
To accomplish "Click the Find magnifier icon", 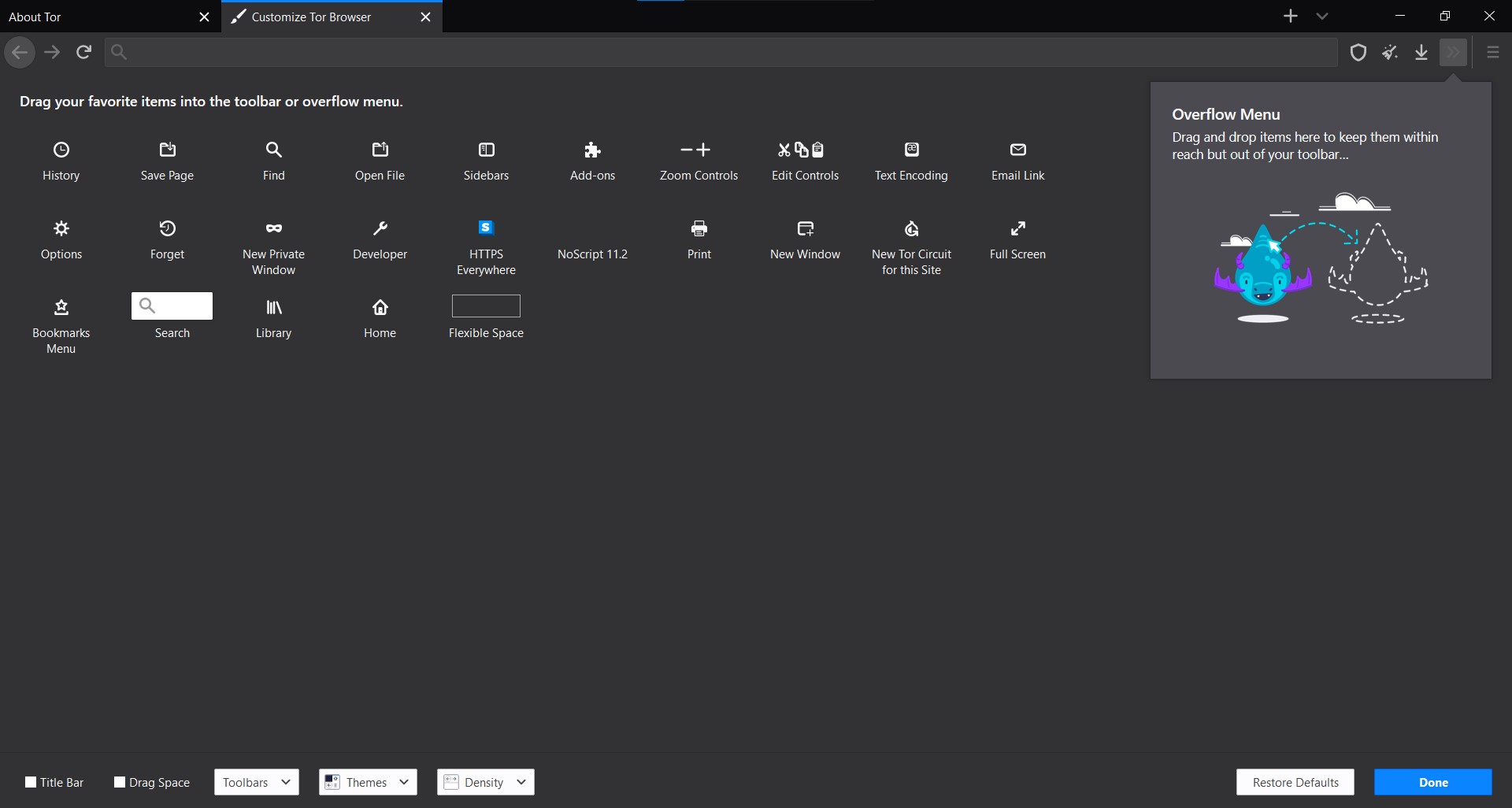I will (273, 150).
